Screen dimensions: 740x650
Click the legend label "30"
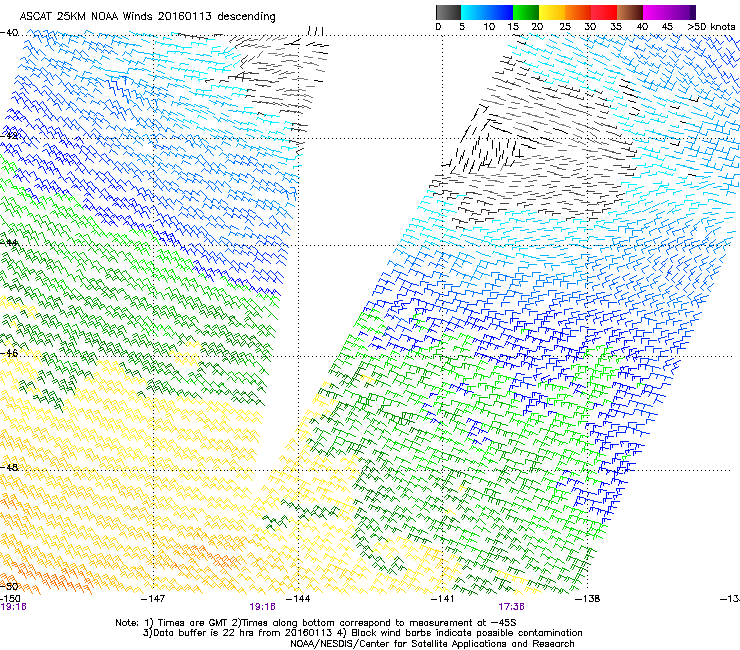coord(590,27)
